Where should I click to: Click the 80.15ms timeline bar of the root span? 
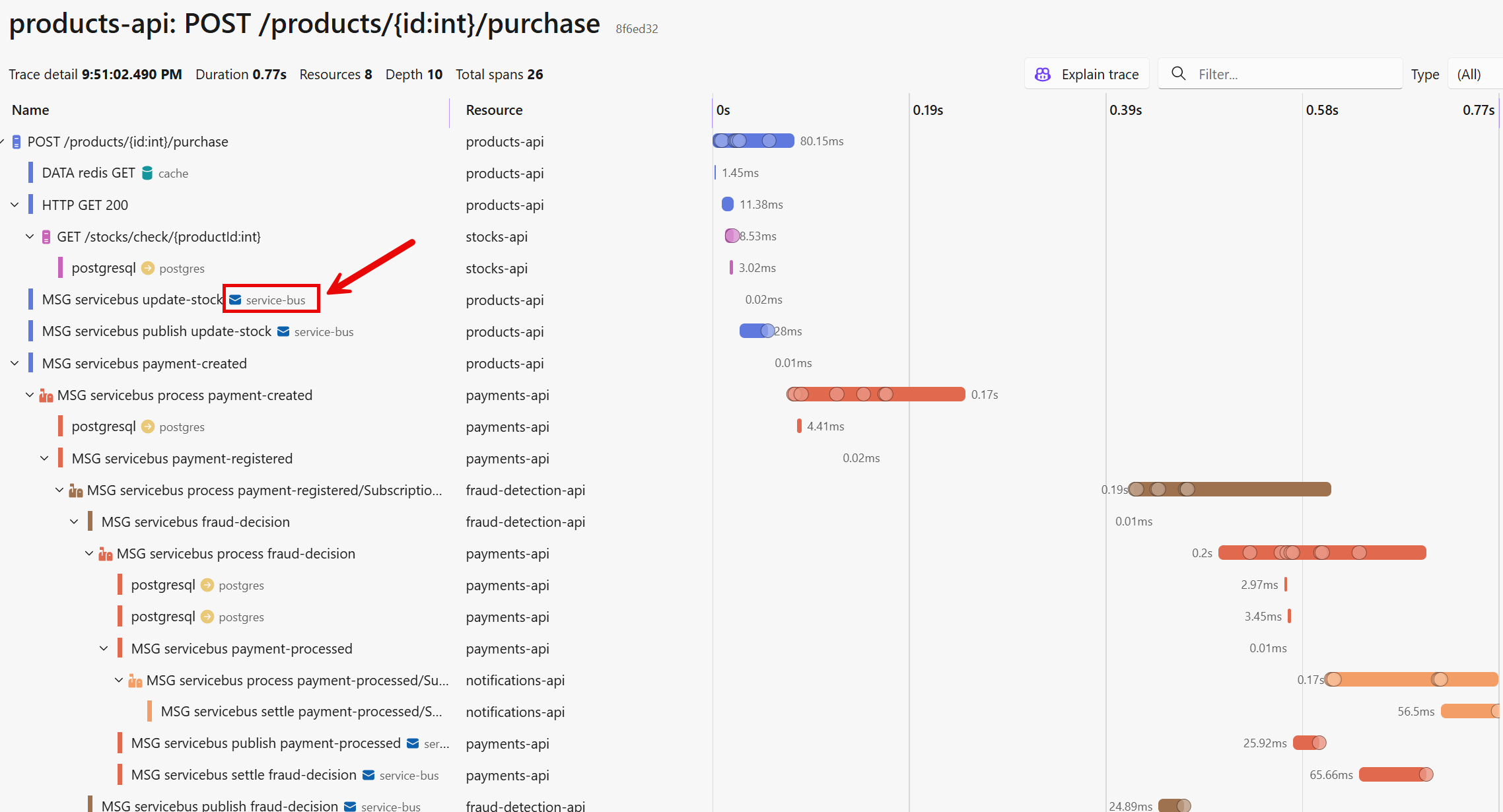pos(753,141)
